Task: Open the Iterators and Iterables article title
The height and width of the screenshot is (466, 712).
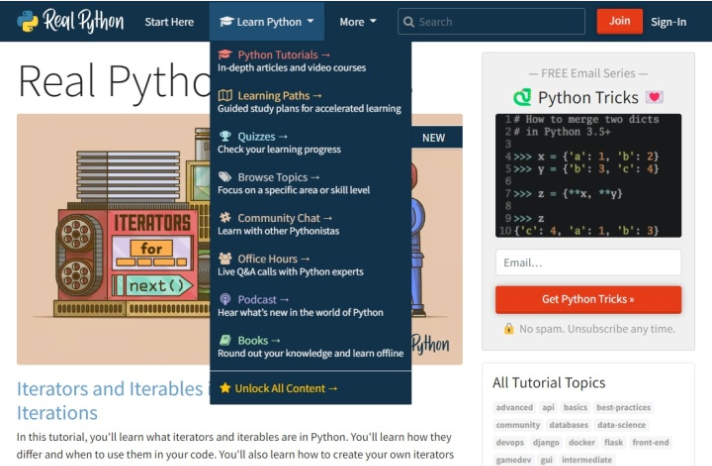Action: pyautogui.click(x=113, y=401)
